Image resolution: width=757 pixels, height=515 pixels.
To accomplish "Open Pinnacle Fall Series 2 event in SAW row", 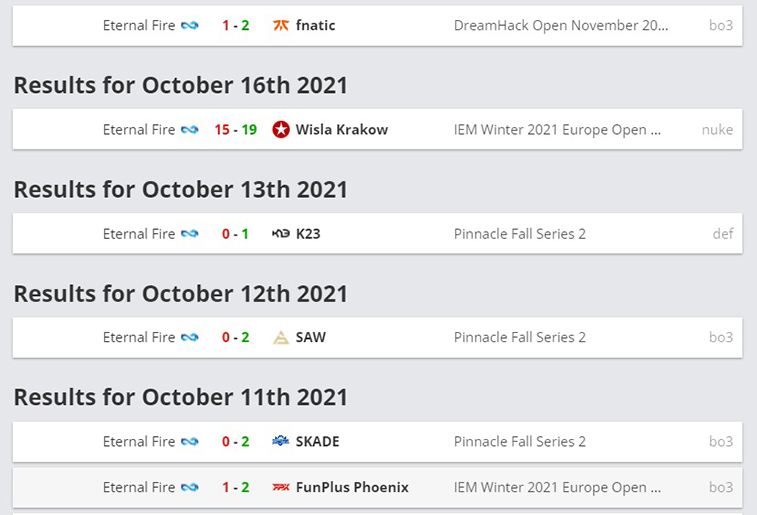I will coord(519,337).
